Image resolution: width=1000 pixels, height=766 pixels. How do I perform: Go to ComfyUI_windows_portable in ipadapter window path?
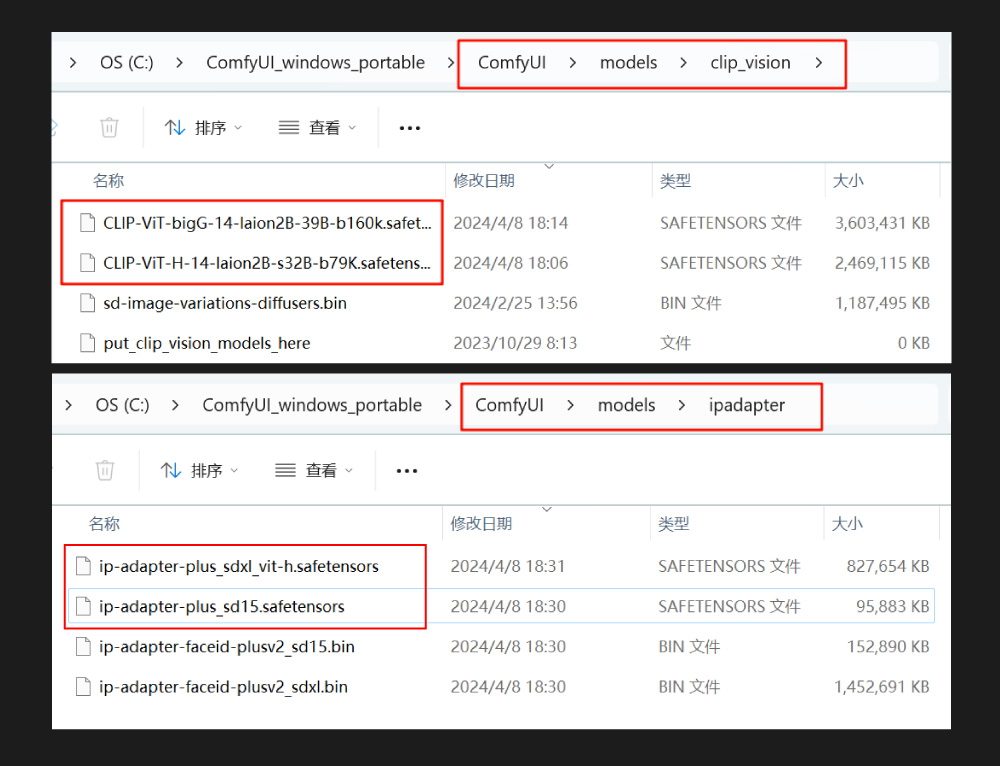pos(312,405)
